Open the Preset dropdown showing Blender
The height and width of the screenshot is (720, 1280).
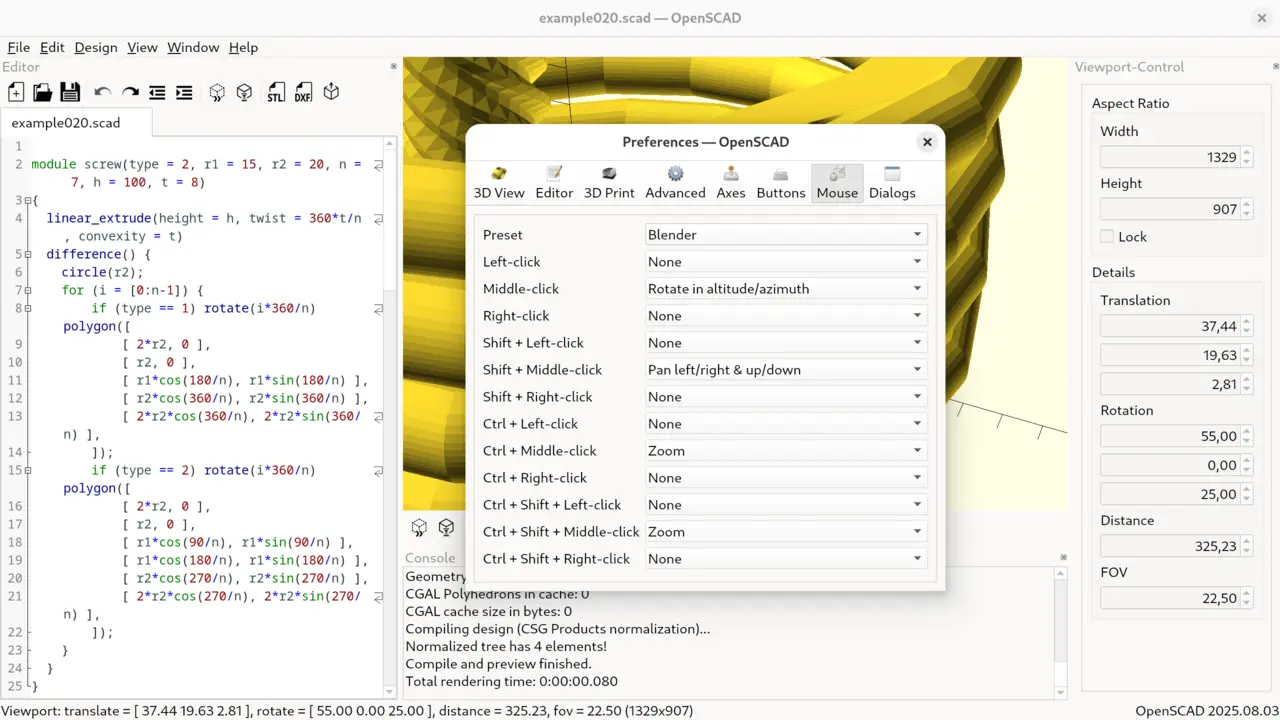[x=786, y=235]
